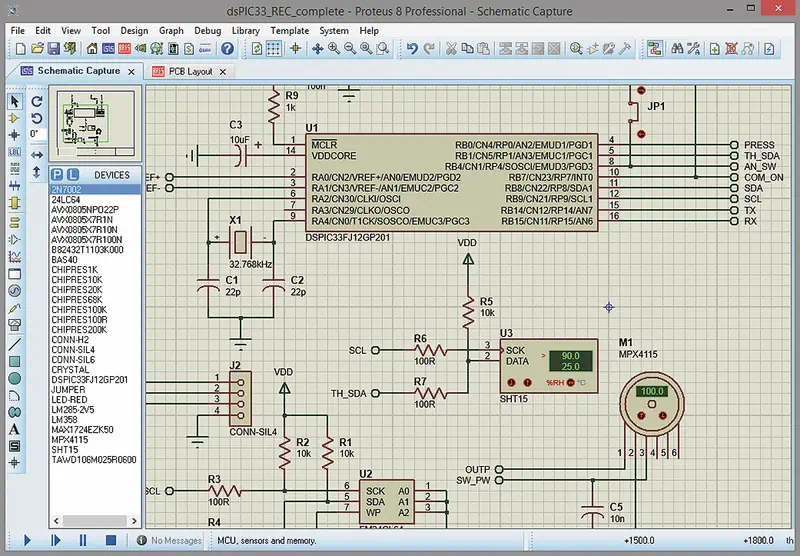The width and height of the screenshot is (800, 556).
Task: Open the Library menu
Action: pos(245,31)
